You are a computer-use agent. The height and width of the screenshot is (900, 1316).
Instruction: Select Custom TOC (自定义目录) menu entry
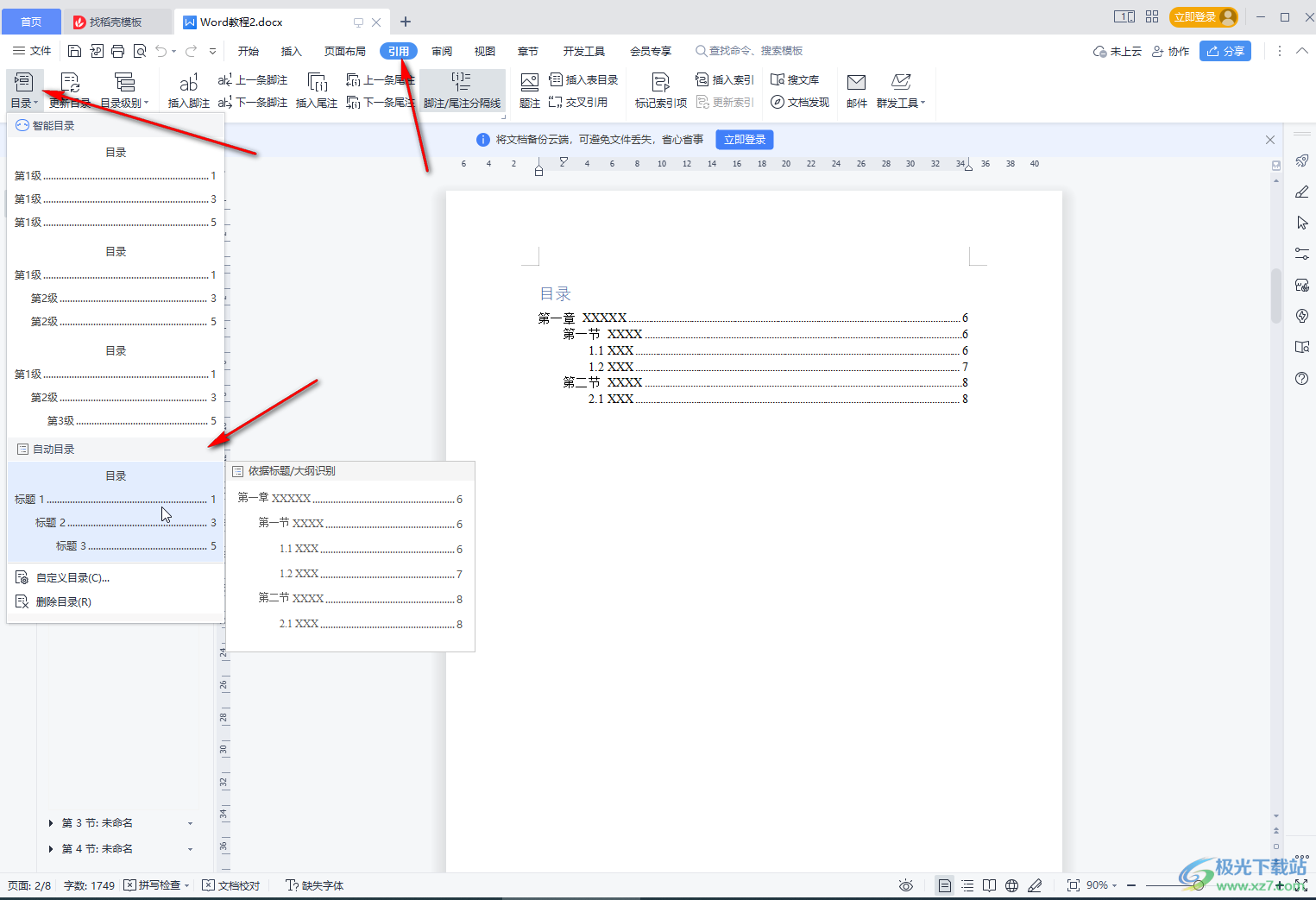pos(72,578)
